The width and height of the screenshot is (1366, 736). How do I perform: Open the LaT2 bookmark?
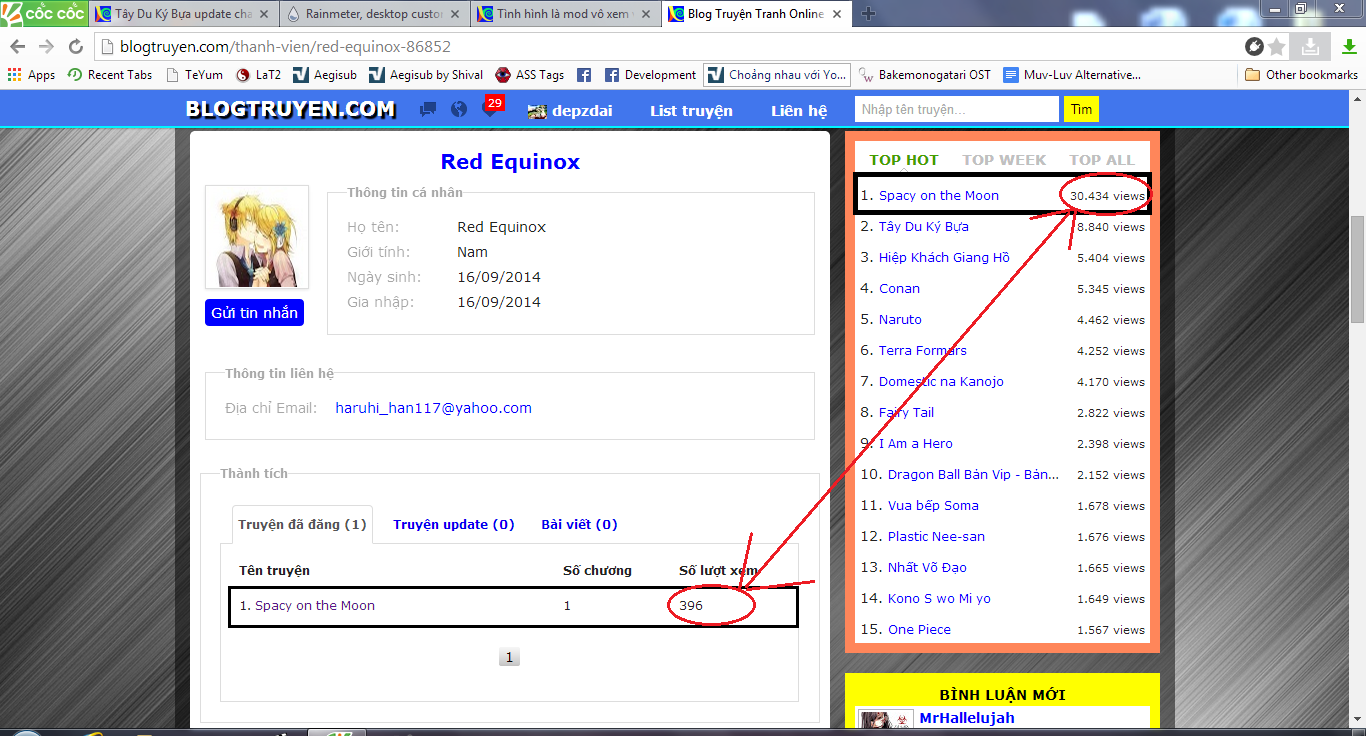pos(259,75)
